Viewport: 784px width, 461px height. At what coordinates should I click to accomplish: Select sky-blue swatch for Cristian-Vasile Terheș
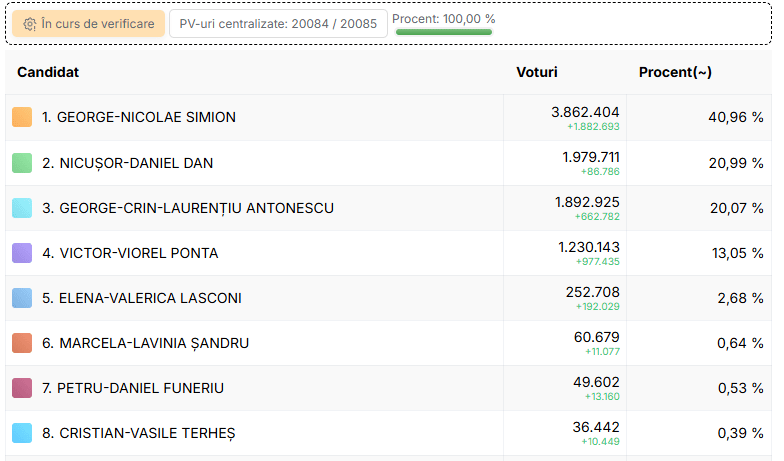22,433
